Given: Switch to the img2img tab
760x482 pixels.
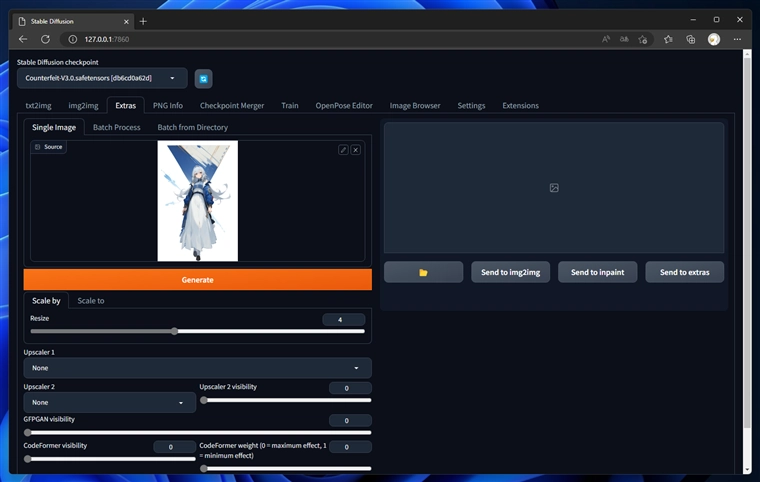Looking at the screenshot, I should [83, 105].
